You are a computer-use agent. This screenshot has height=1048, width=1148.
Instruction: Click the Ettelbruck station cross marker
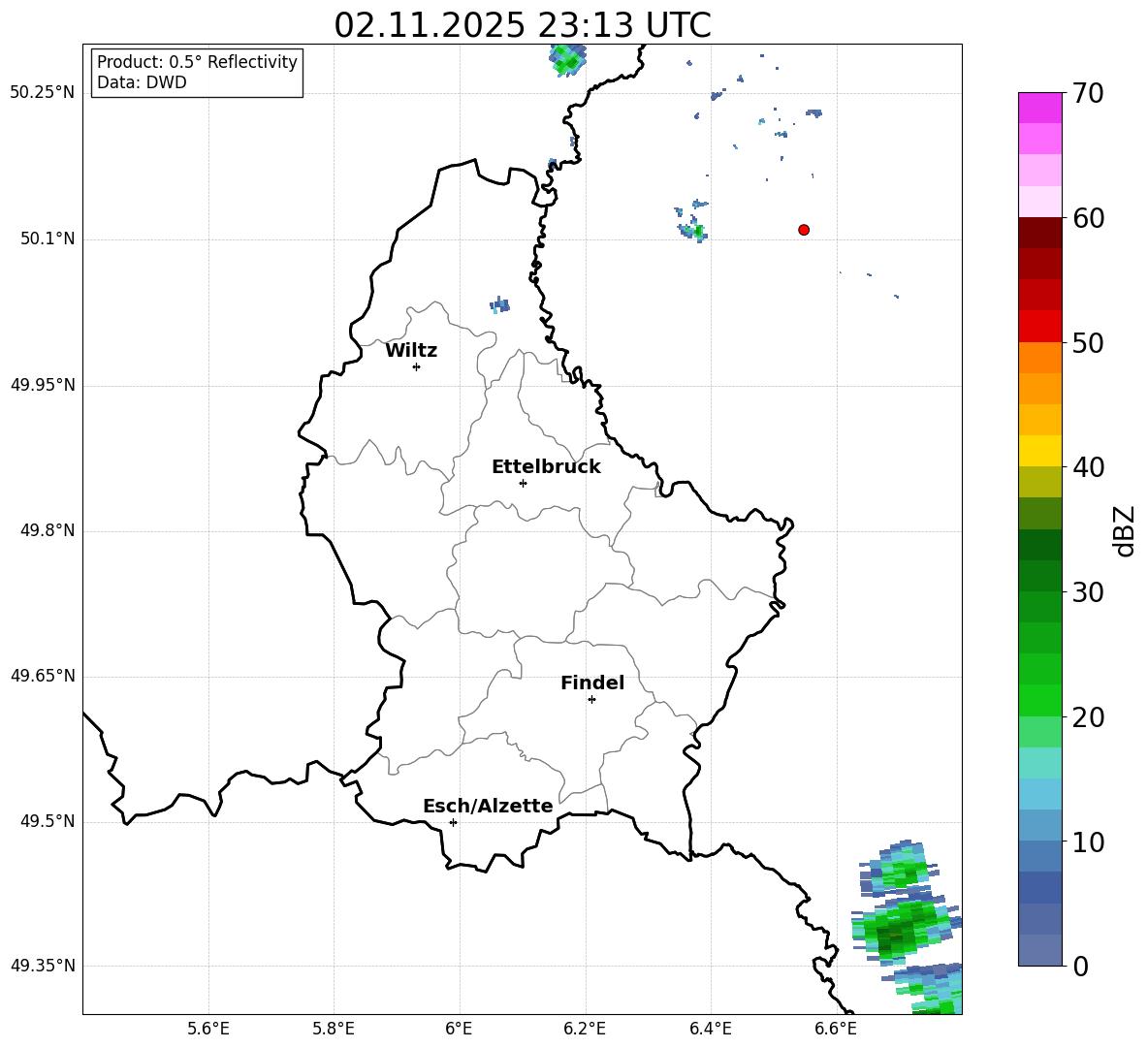coord(523,483)
